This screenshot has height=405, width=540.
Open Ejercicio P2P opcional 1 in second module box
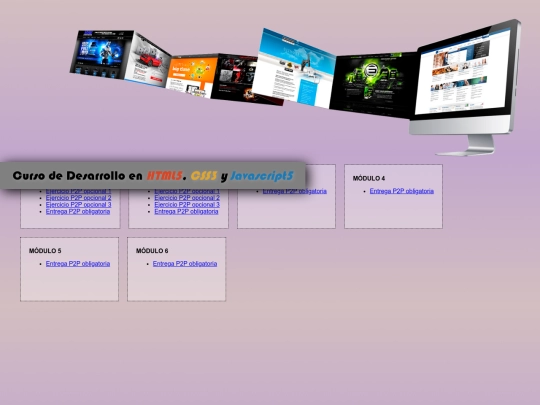point(187,191)
